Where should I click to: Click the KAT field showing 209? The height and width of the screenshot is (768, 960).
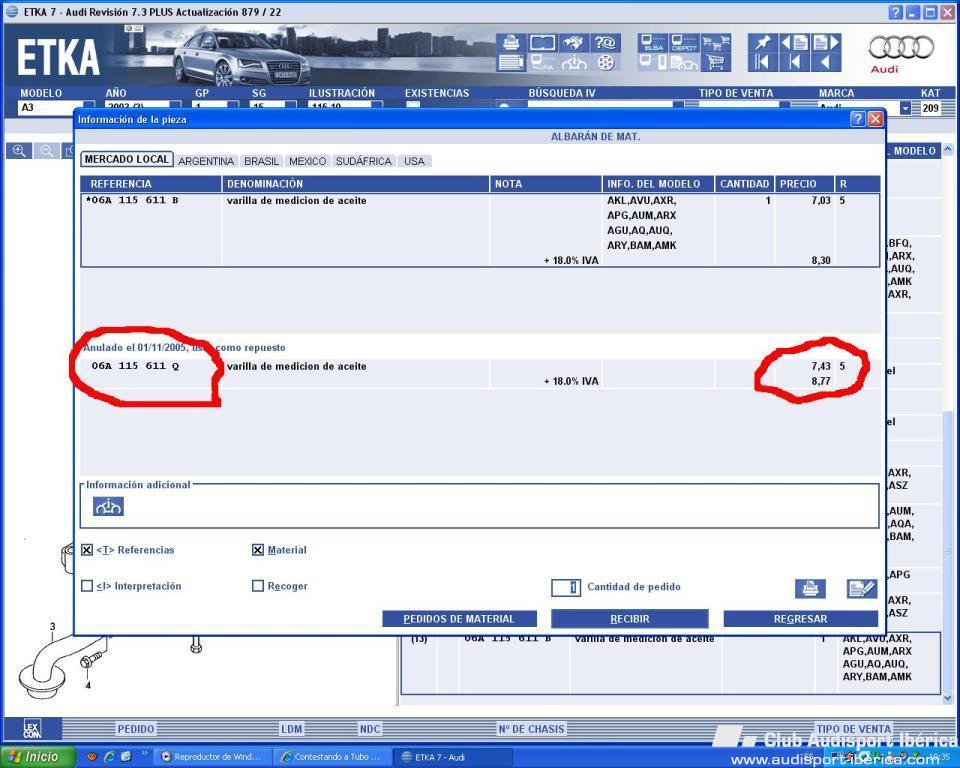tap(930, 108)
